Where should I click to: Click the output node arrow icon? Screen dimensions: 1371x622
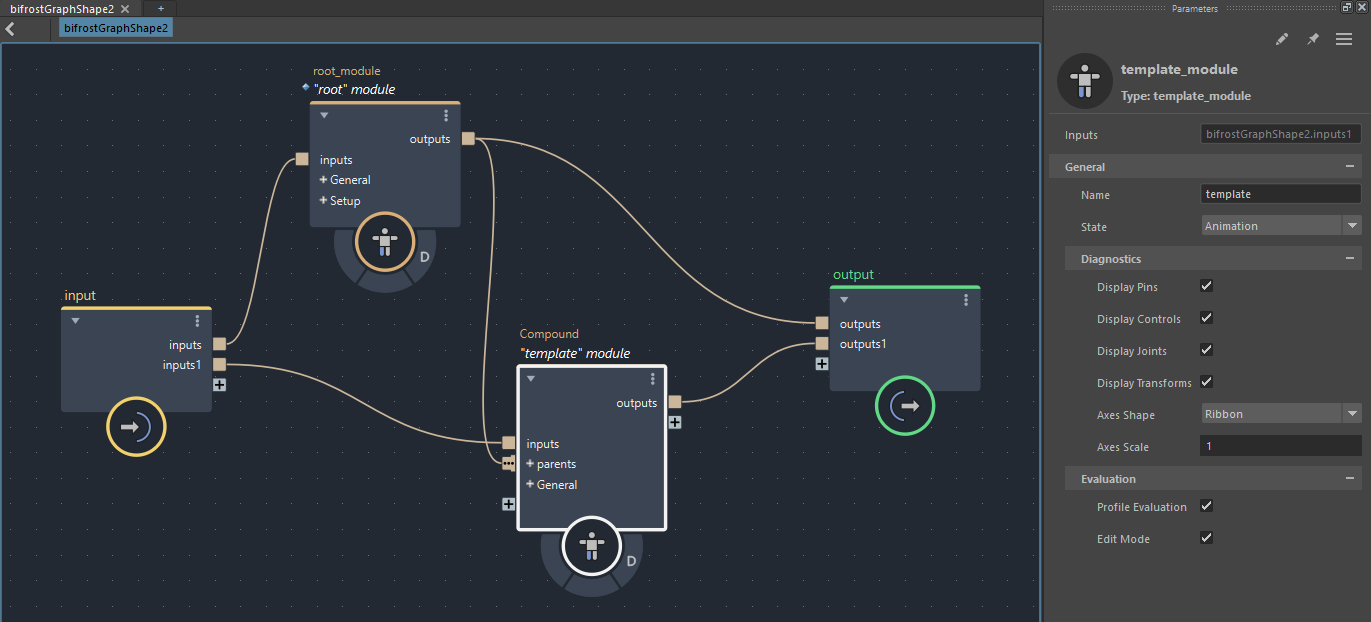904,406
